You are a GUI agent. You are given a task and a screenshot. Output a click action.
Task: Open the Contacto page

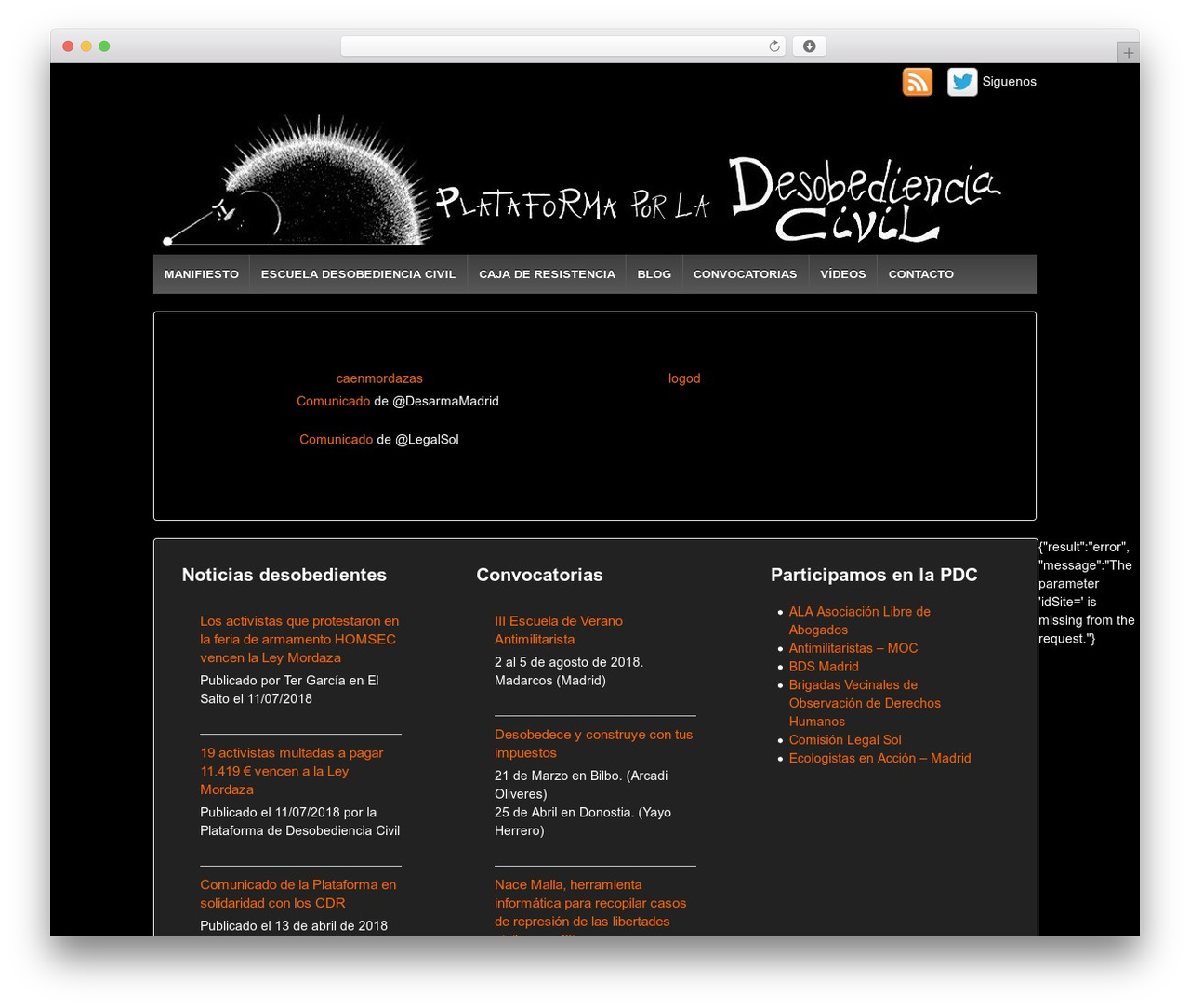[921, 274]
